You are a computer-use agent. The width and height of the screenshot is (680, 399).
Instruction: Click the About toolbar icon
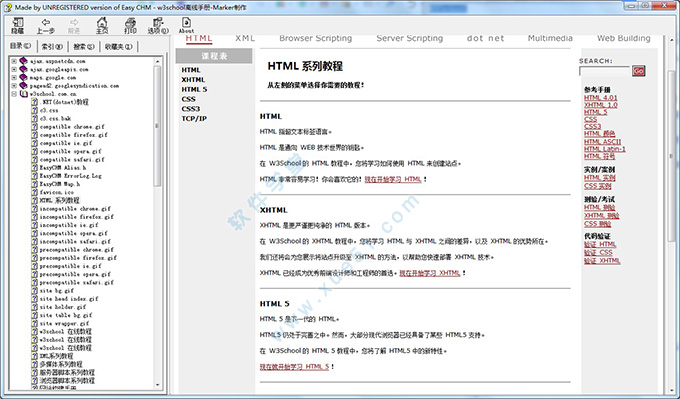(186, 23)
